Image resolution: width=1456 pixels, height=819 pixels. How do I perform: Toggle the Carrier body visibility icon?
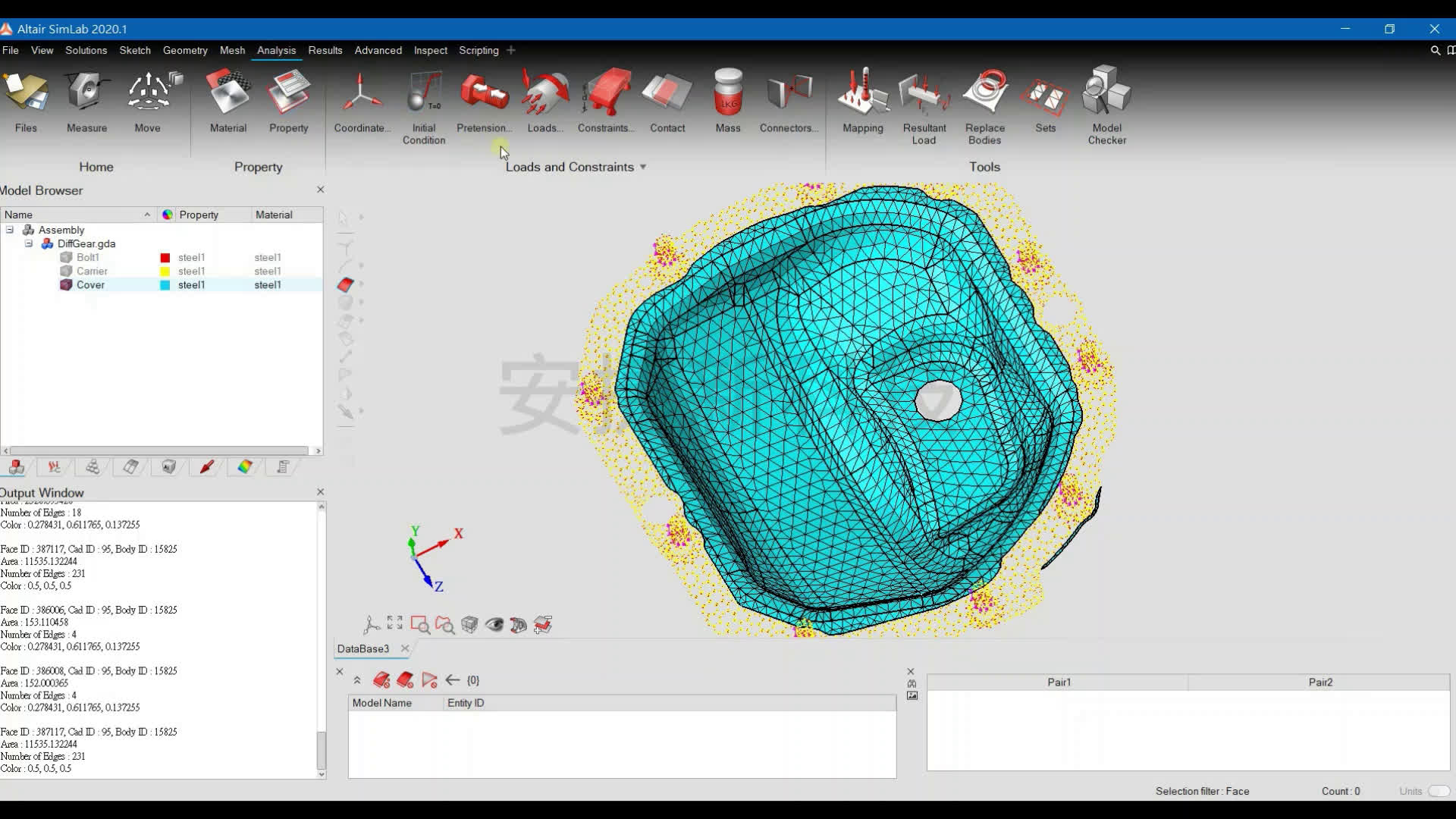67,271
